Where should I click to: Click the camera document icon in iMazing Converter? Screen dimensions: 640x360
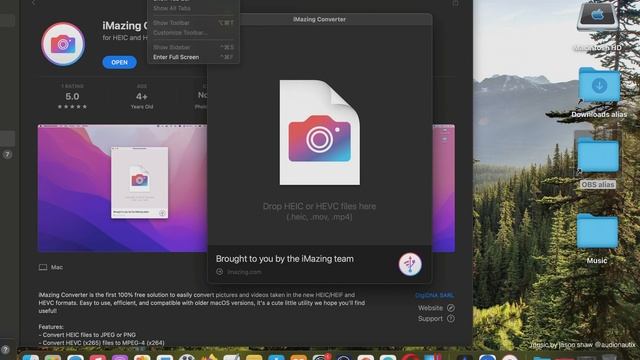(x=320, y=132)
